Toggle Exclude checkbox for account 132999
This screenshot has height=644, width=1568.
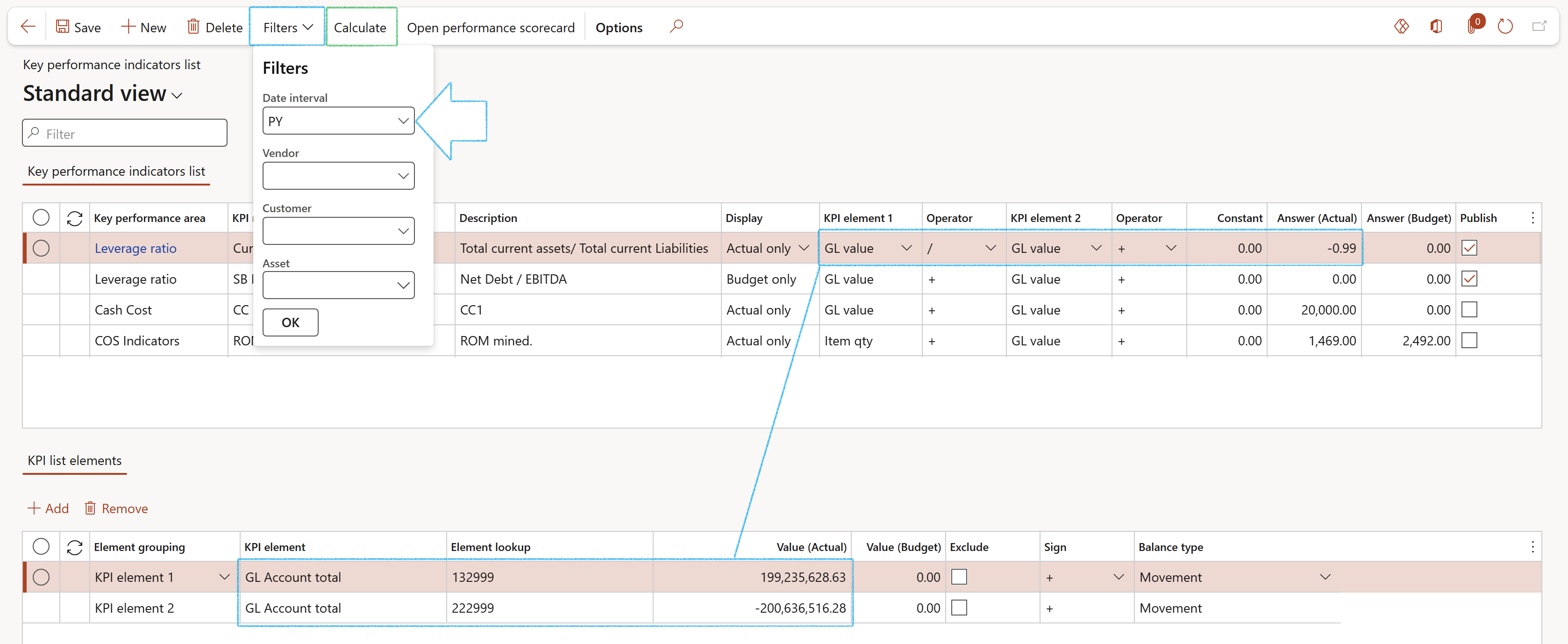click(959, 577)
